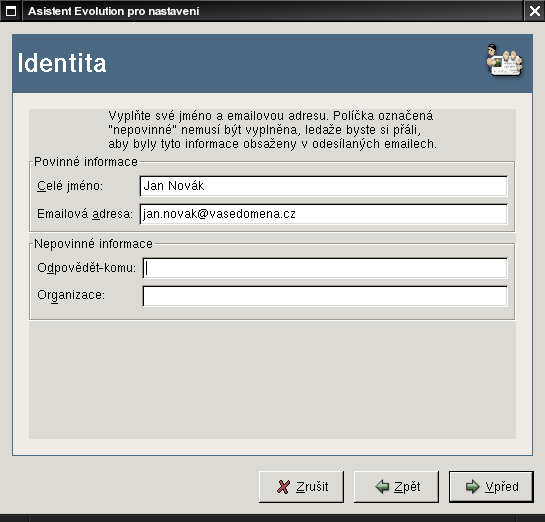Click the empty gray area below Nepovinné informace
545x522 pixels.
pyautogui.click(x=272, y=380)
